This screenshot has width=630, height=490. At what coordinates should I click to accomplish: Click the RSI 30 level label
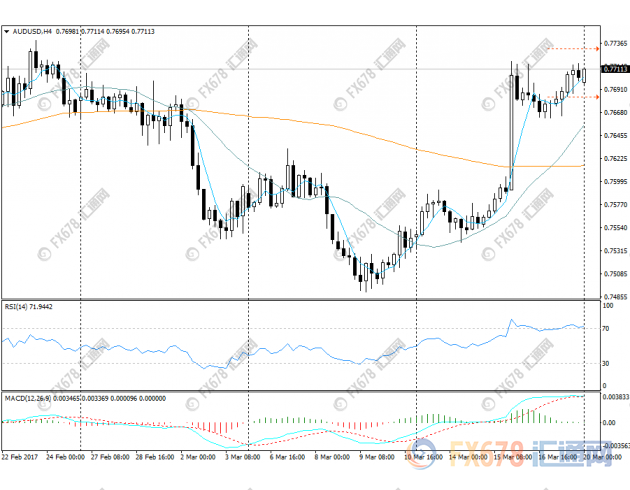pos(607,363)
